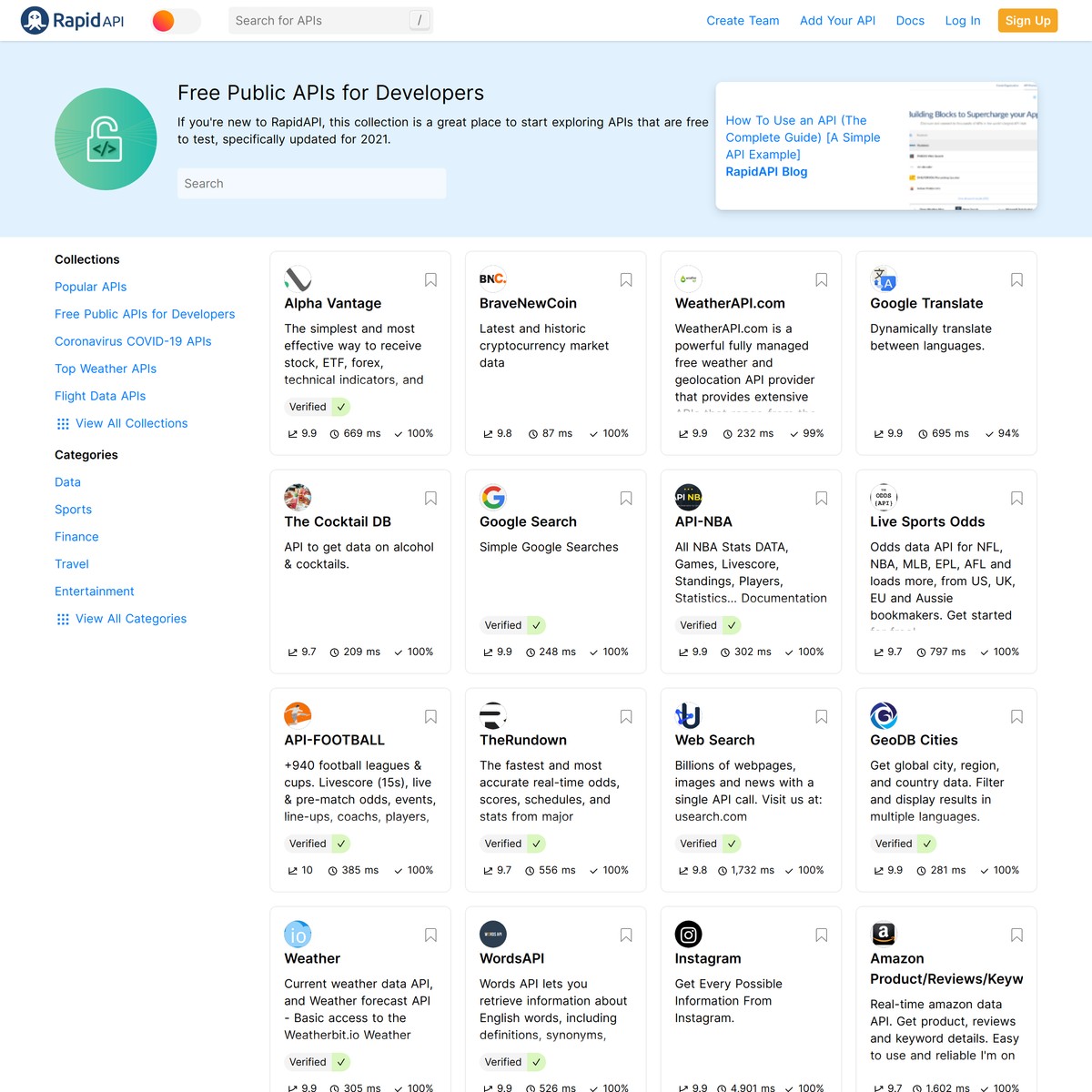
Task: Click Log In
Action: tap(963, 20)
